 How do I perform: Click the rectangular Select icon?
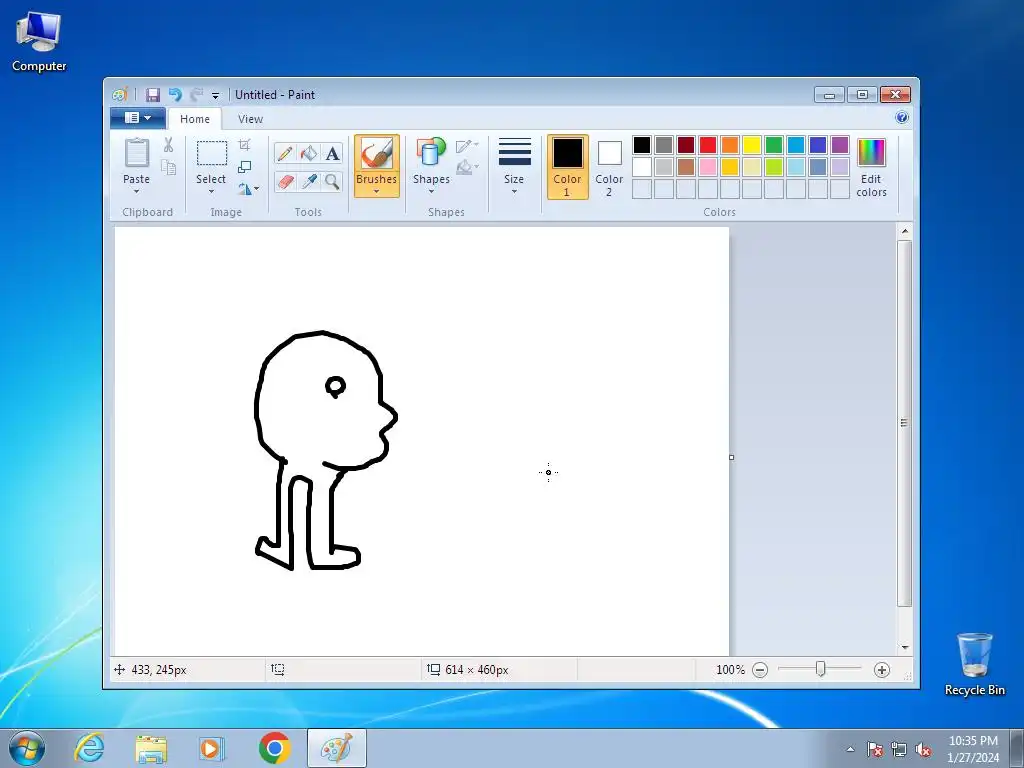coord(212,153)
